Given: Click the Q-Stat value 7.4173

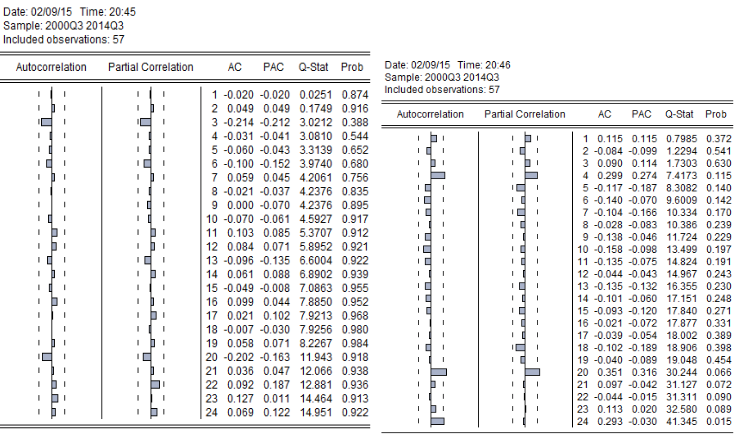Looking at the screenshot, I should [682, 176].
